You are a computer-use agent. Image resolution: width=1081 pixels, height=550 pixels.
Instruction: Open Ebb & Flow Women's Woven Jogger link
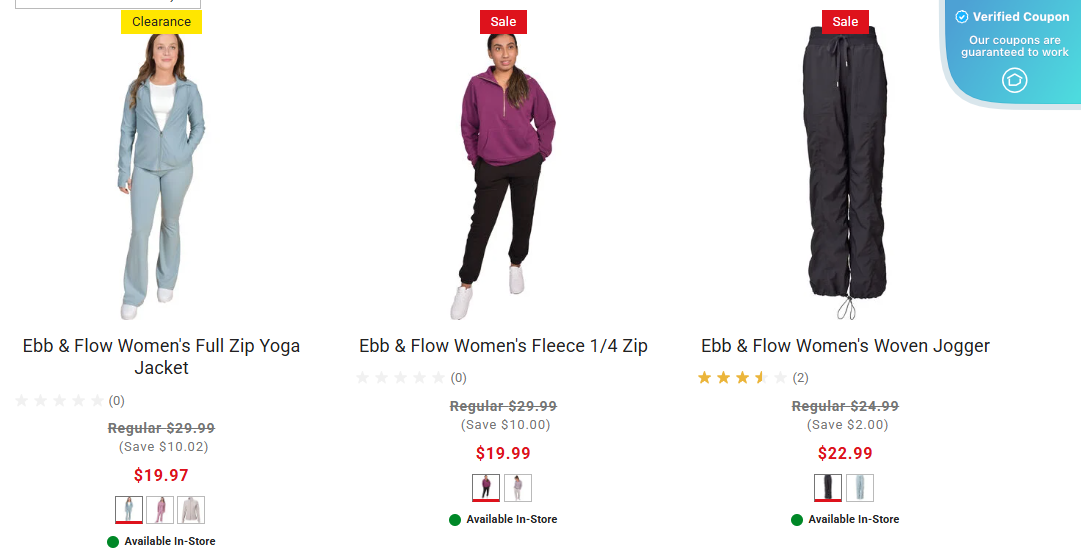[845, 345]
